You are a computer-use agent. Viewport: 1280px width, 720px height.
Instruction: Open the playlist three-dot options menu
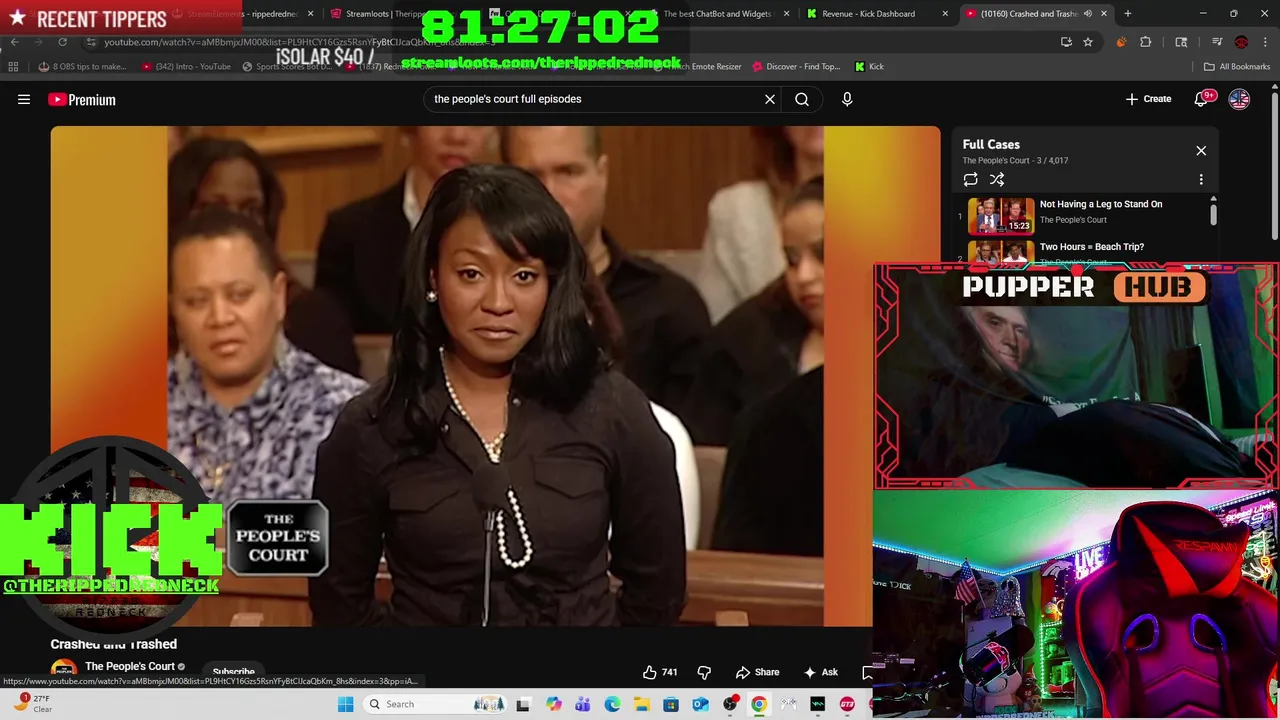click(1201, 180)
